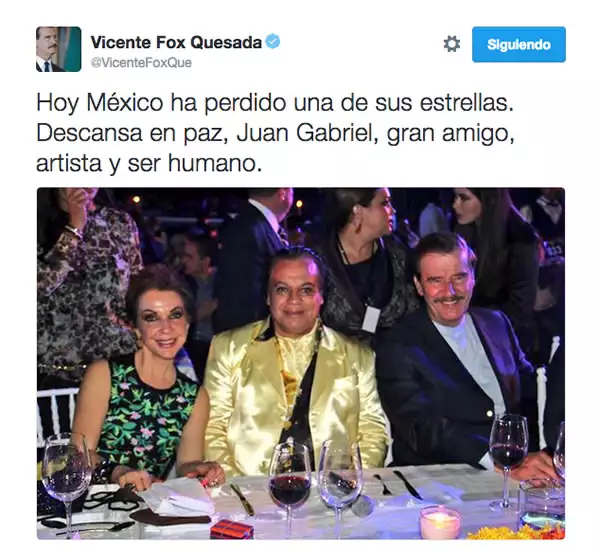Viewport: 600px width, 549px height.
Task: Open the @VicenteFoxQue handle link
Action: pos(141,62)
